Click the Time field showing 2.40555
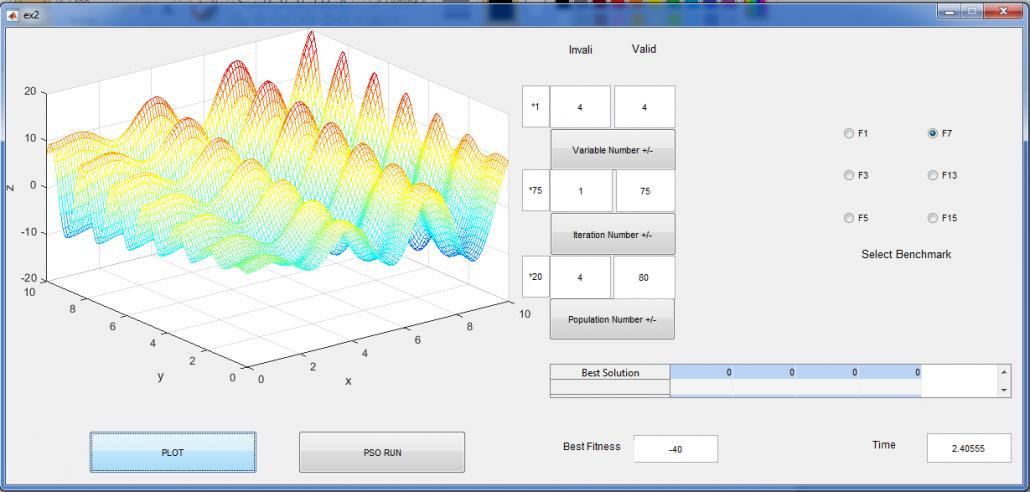1030x492 pixels. point(969,449)
